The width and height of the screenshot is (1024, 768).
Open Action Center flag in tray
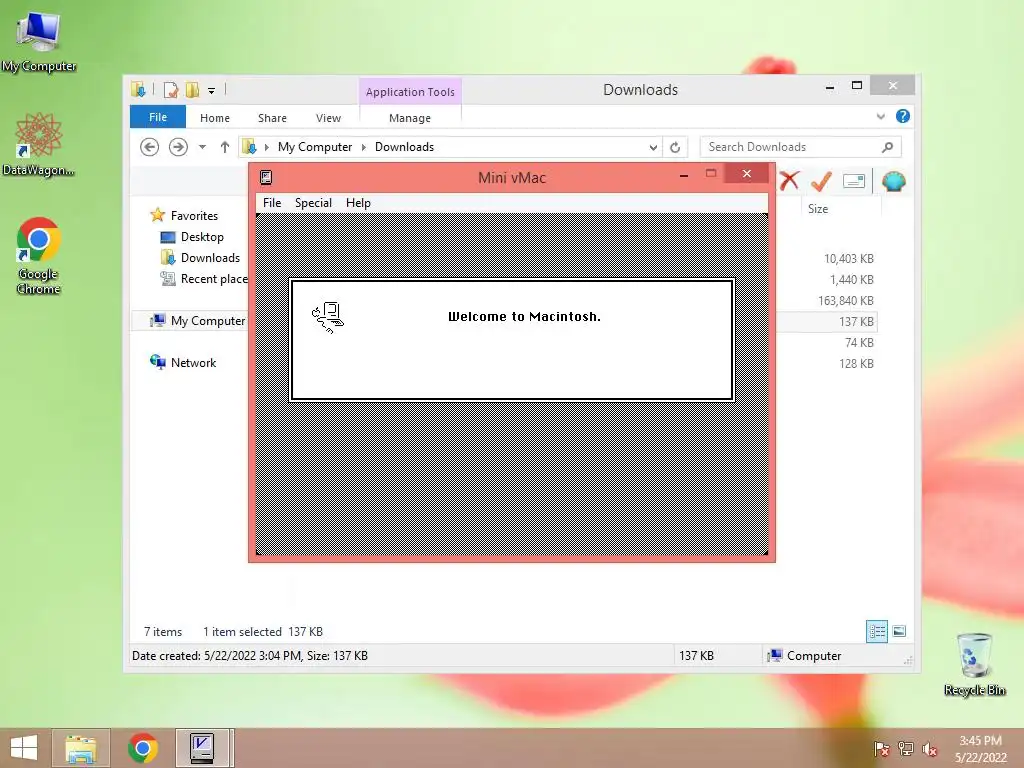click(881, 749)
